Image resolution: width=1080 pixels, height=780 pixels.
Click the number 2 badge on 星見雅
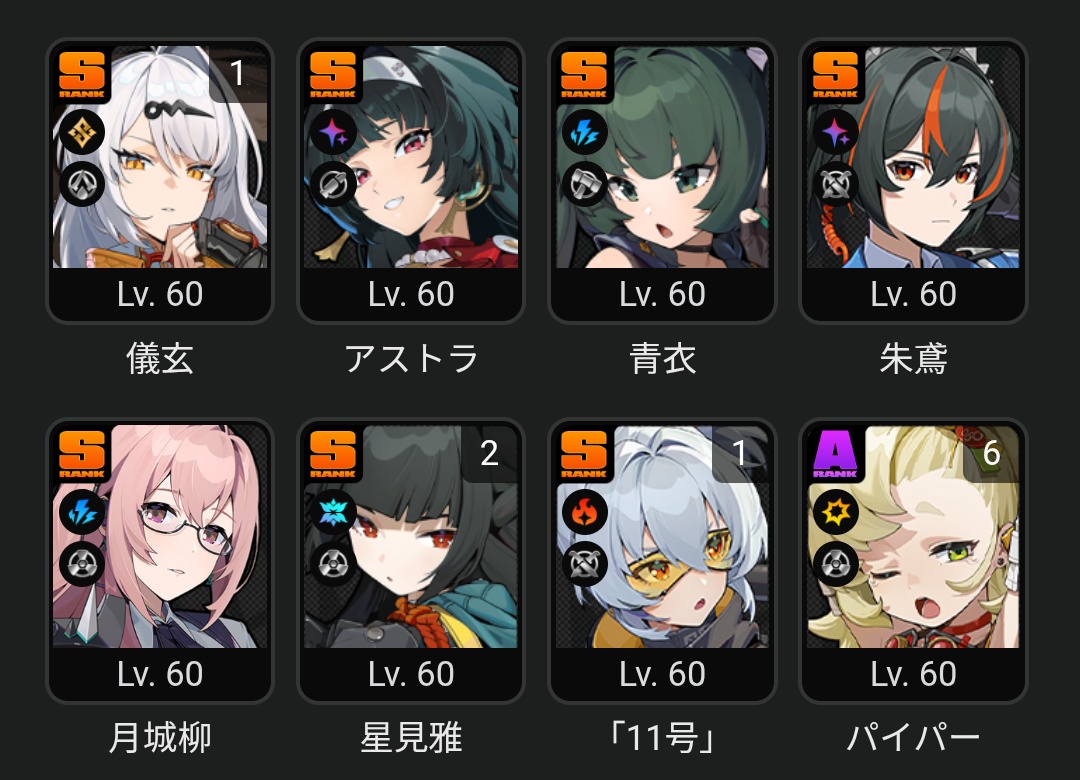pyautogui.click(x=489, y=453)
